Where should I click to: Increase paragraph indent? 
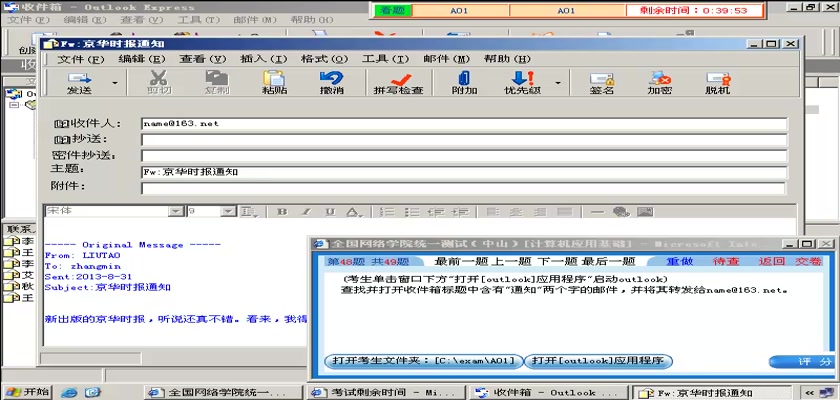pos(460,212)
